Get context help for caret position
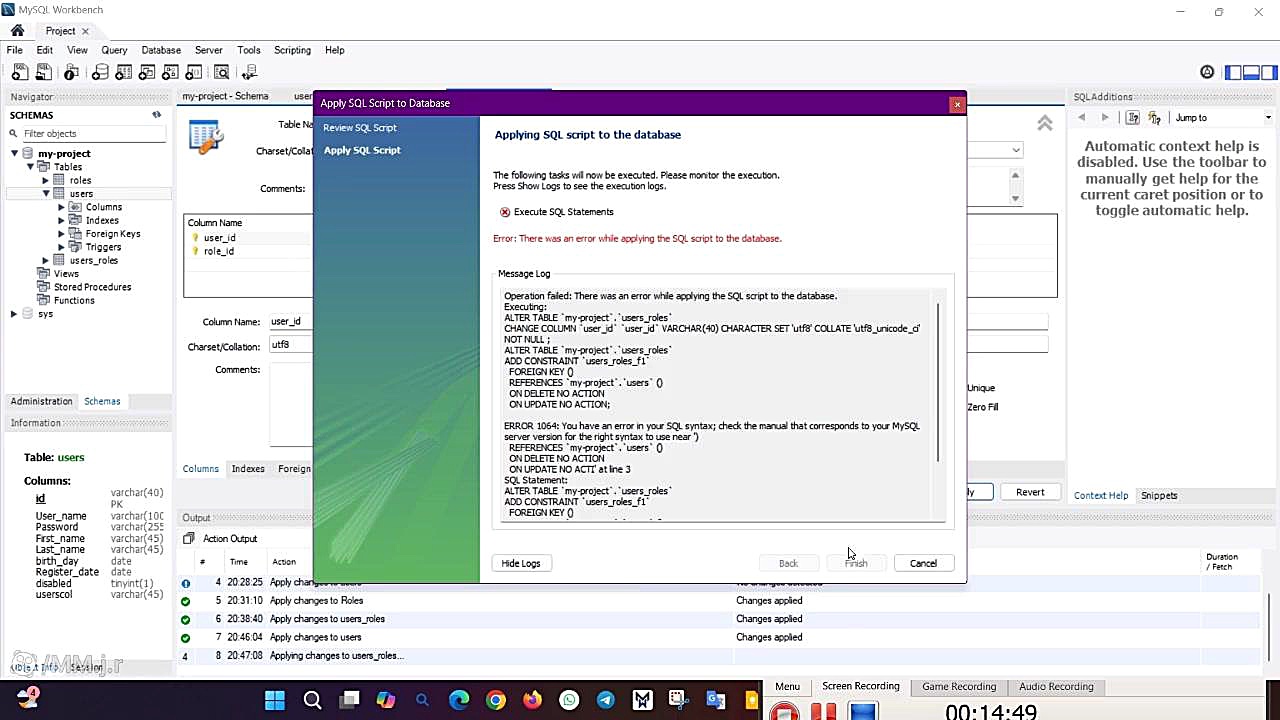The width and height of the screenshot is (1280, 720). [1133, 117]
